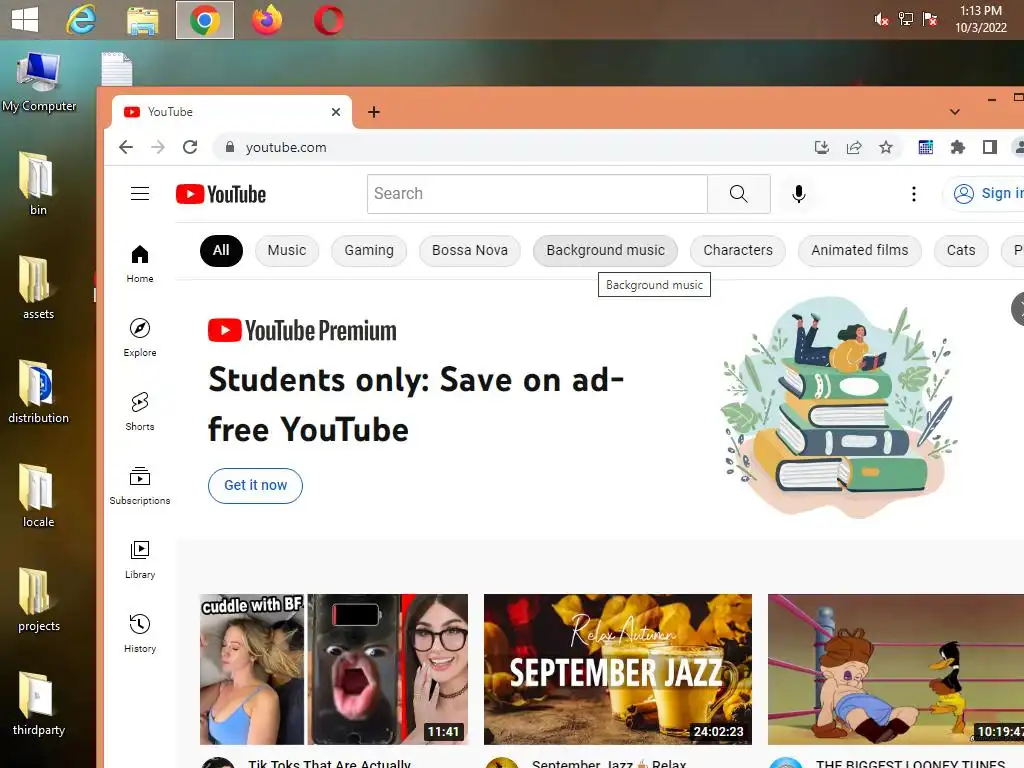Go forward in Chrome's history
The width and height of the screenshot is (1024, 768).
point(157,147)
